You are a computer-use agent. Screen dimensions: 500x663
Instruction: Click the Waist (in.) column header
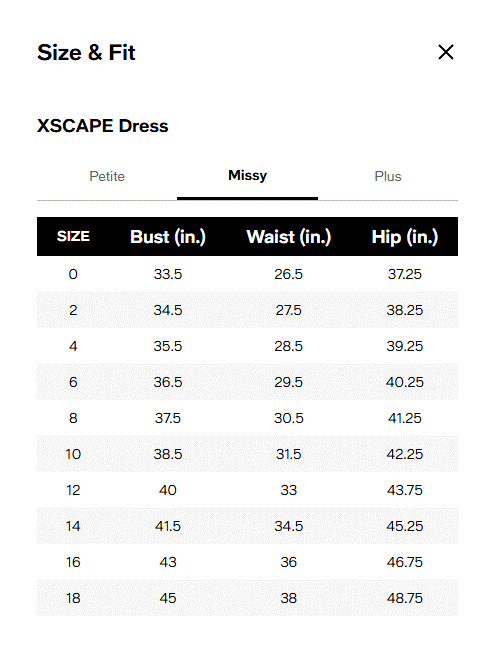(289, 237)
